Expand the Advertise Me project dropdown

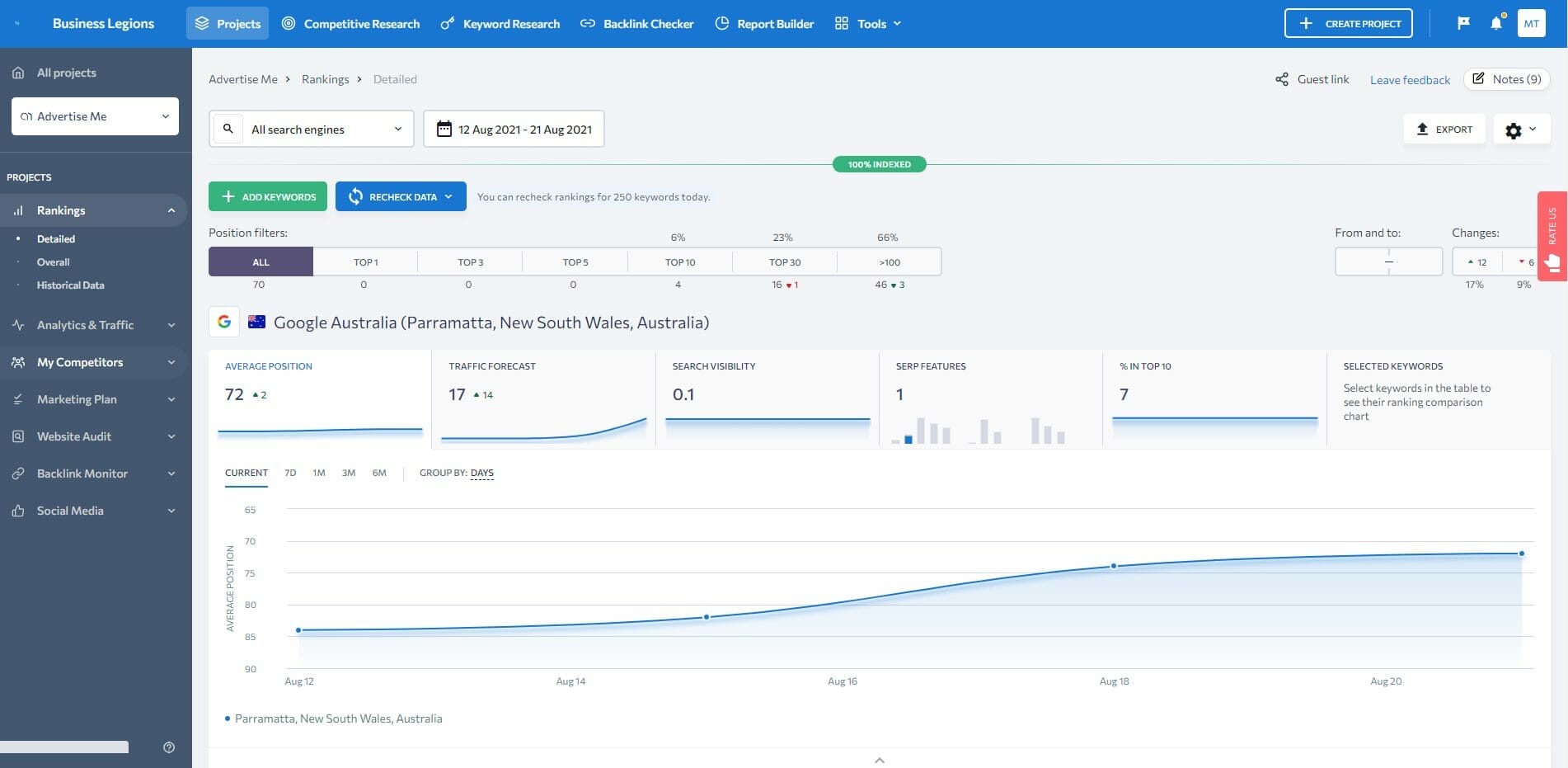(94, 115)
